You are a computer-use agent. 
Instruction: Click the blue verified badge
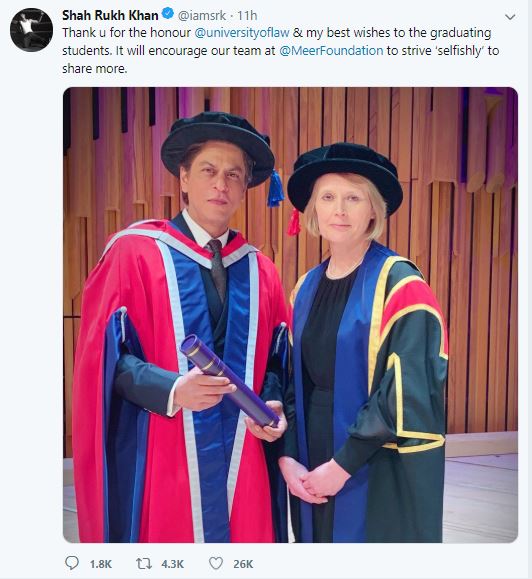click(168, 14)
